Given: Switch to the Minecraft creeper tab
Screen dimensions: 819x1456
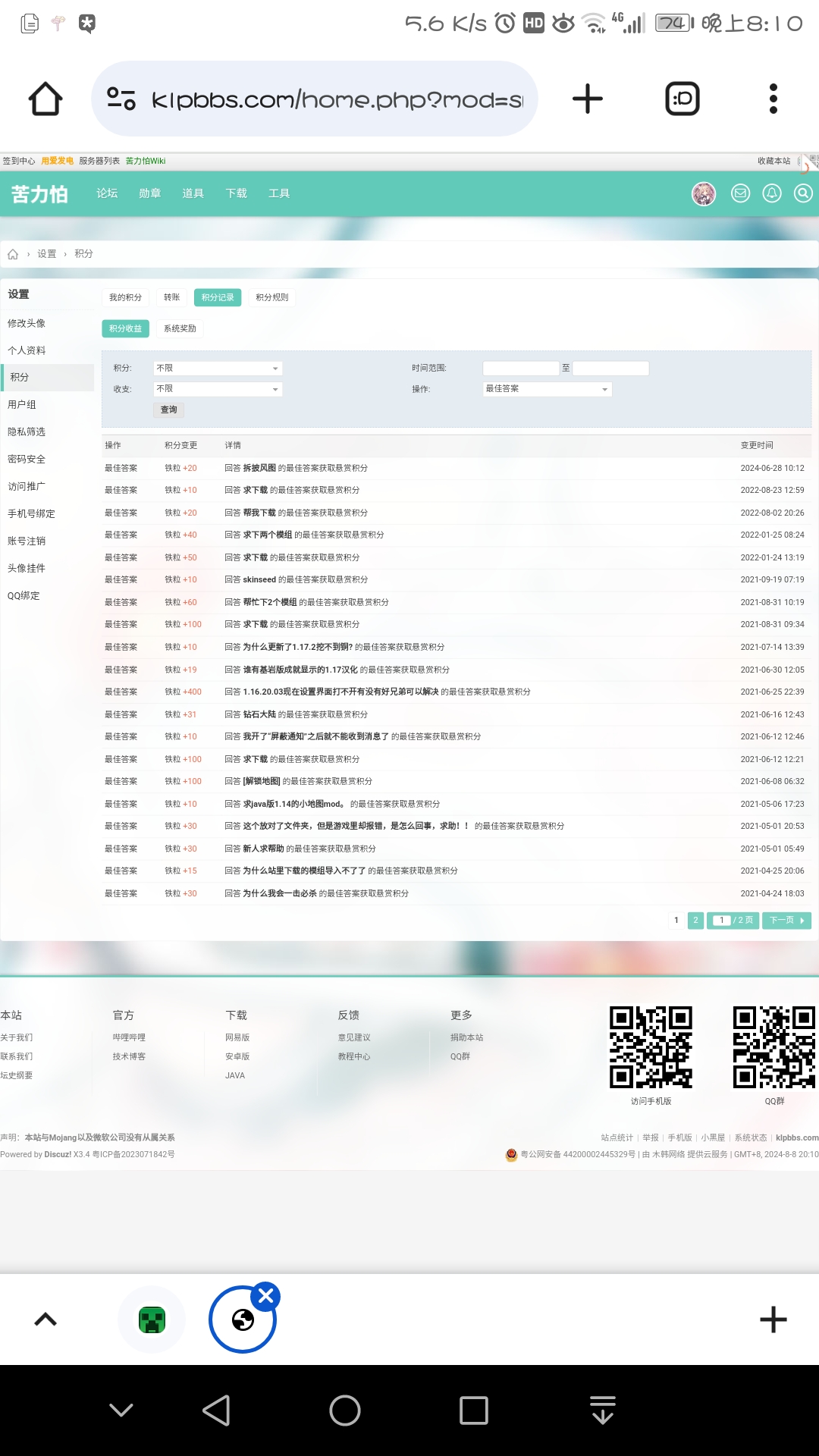Looking at the screenshot, I should coord(152,1320).
